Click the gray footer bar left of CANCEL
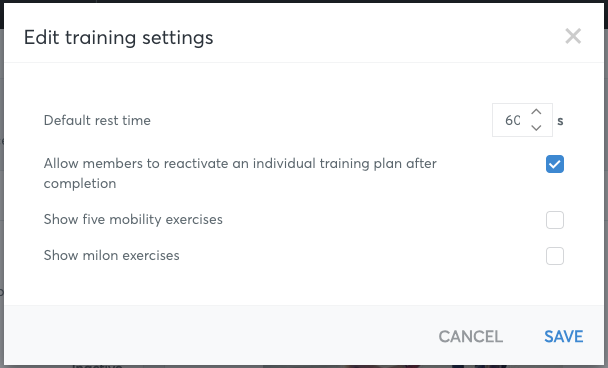This screenshot has width=608, height=368. [x=217, y=335]
